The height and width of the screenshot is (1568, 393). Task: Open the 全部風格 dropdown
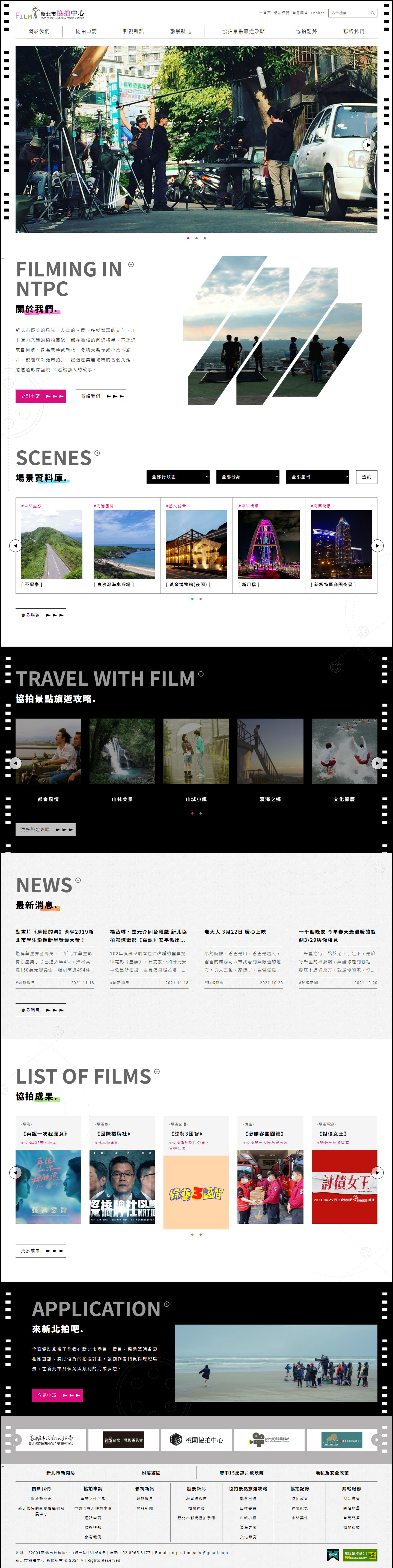[x=317, y=477]
